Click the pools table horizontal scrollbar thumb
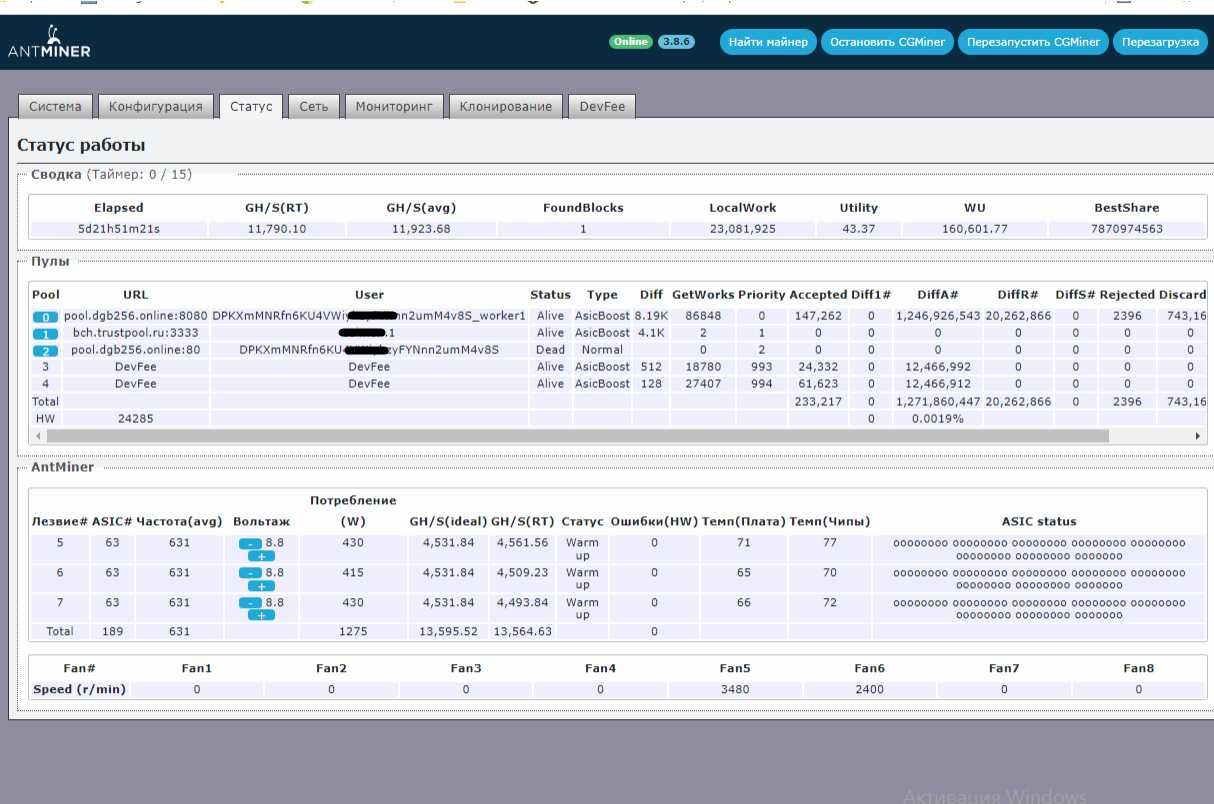1214x804 pixels. pyautogui.click(x=578, y=436)
